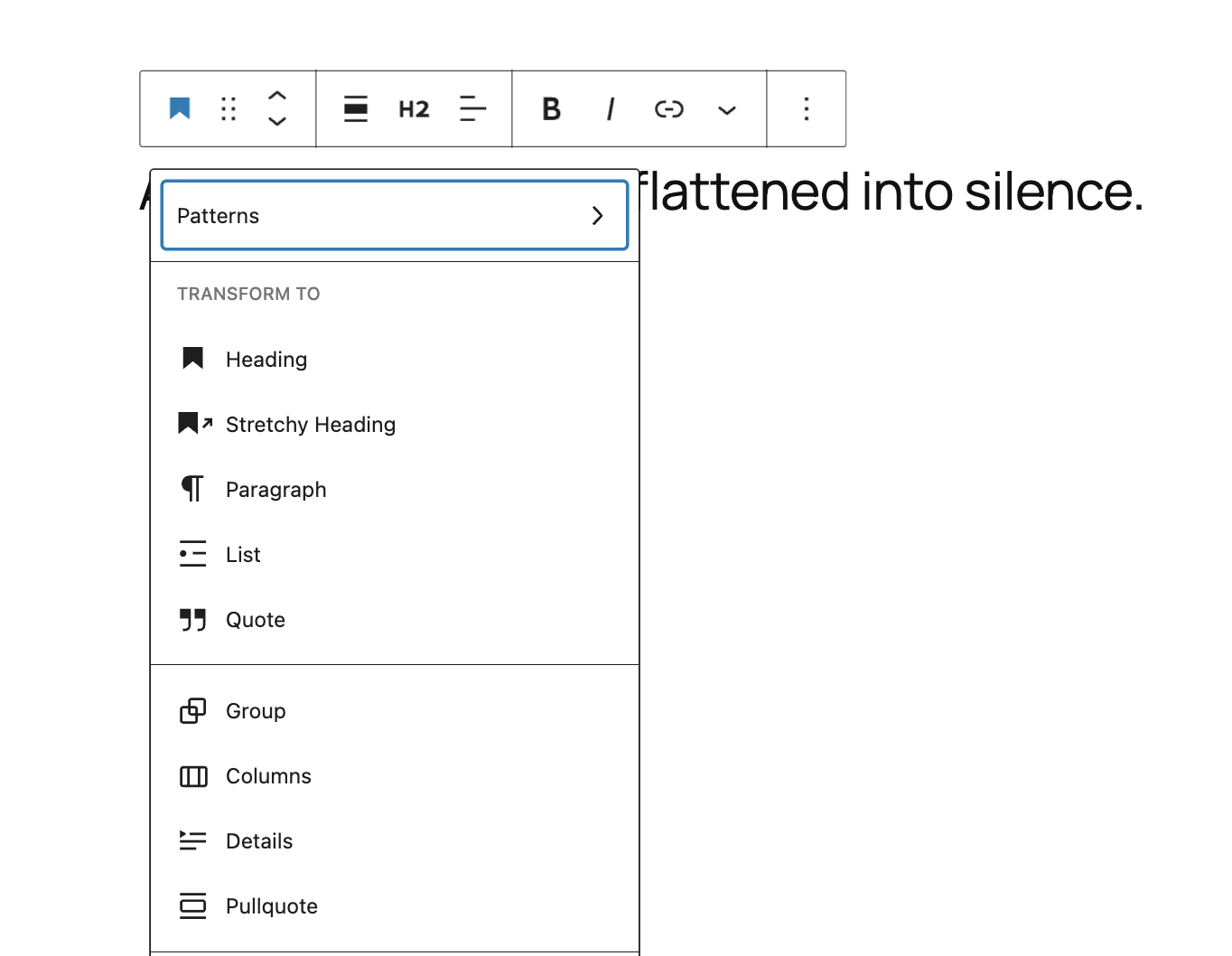The width and height of the screenshot is (1232, 956).
Task: Click the Heading block type bookmark icon
Action: point(180,109)
